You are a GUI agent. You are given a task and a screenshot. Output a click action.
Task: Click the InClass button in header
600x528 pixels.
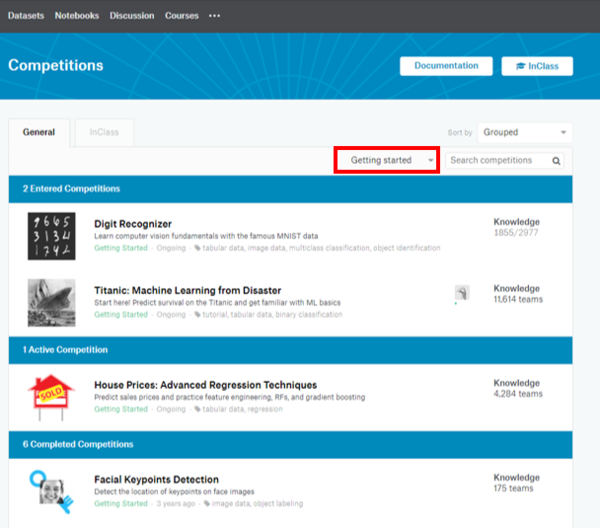tap(537, 66)
